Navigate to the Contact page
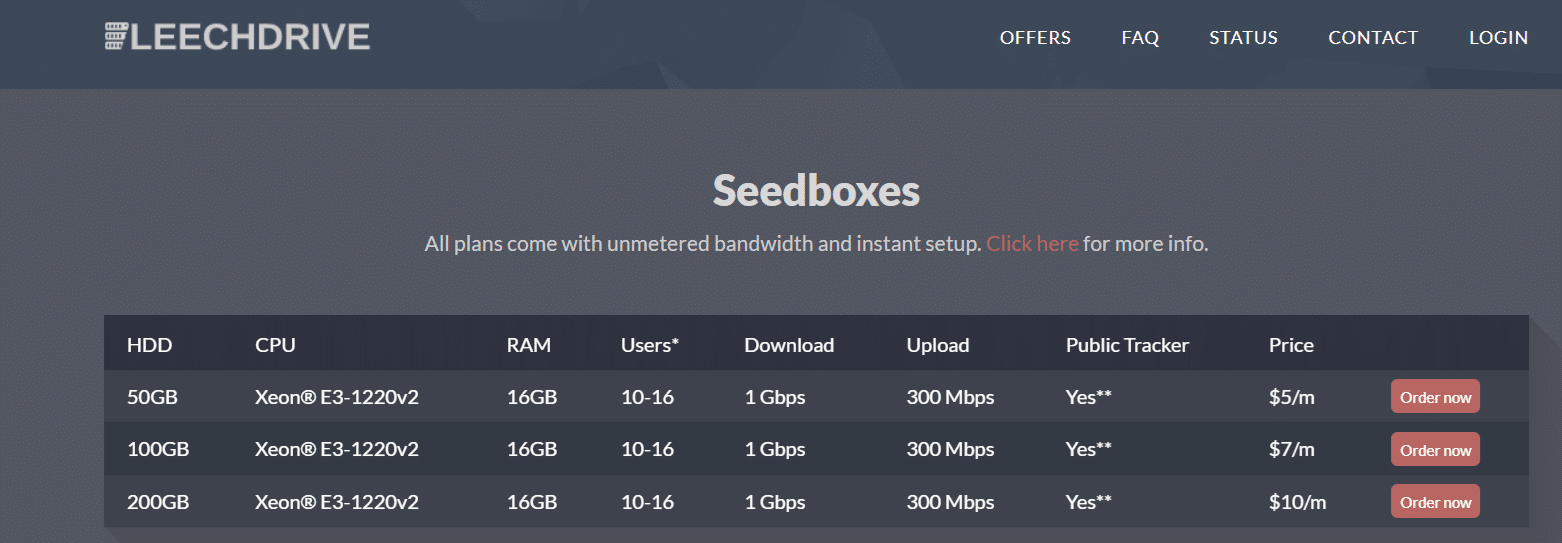Image resolution: width=1562 pixels, height=543 pixels. (1373, 38)
